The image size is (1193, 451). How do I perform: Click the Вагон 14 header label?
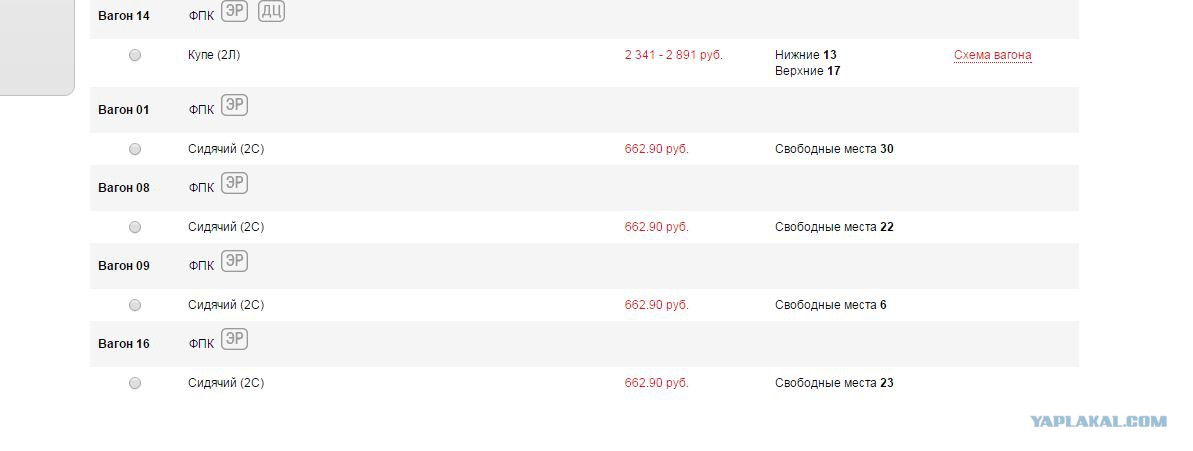tap(124, 15)
